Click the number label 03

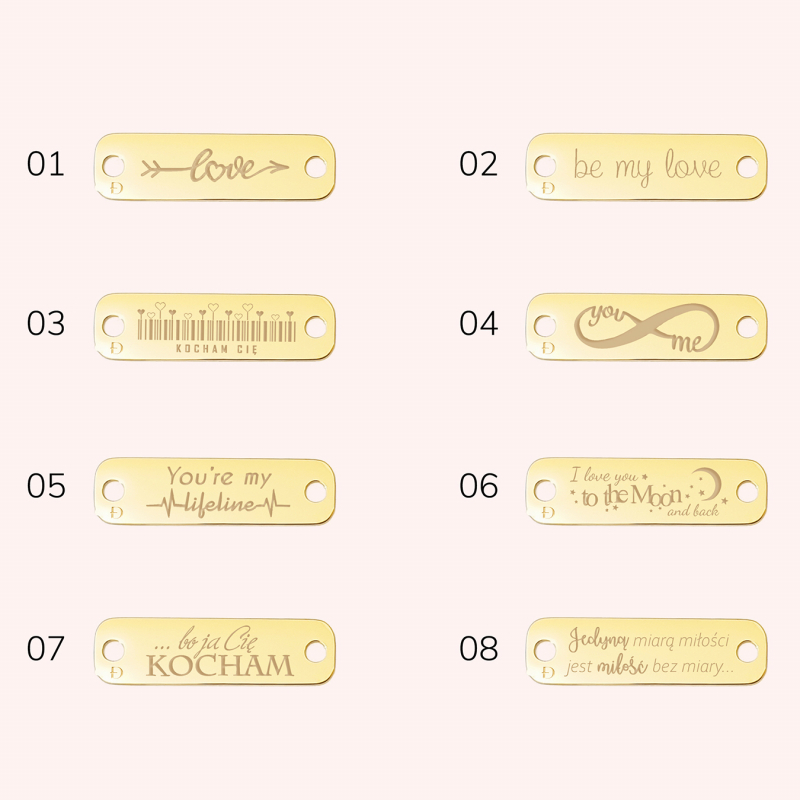click(46, 323)
